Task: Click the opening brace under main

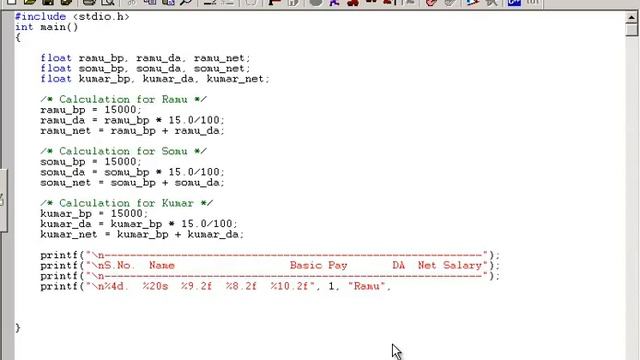Action: [18, 38]
